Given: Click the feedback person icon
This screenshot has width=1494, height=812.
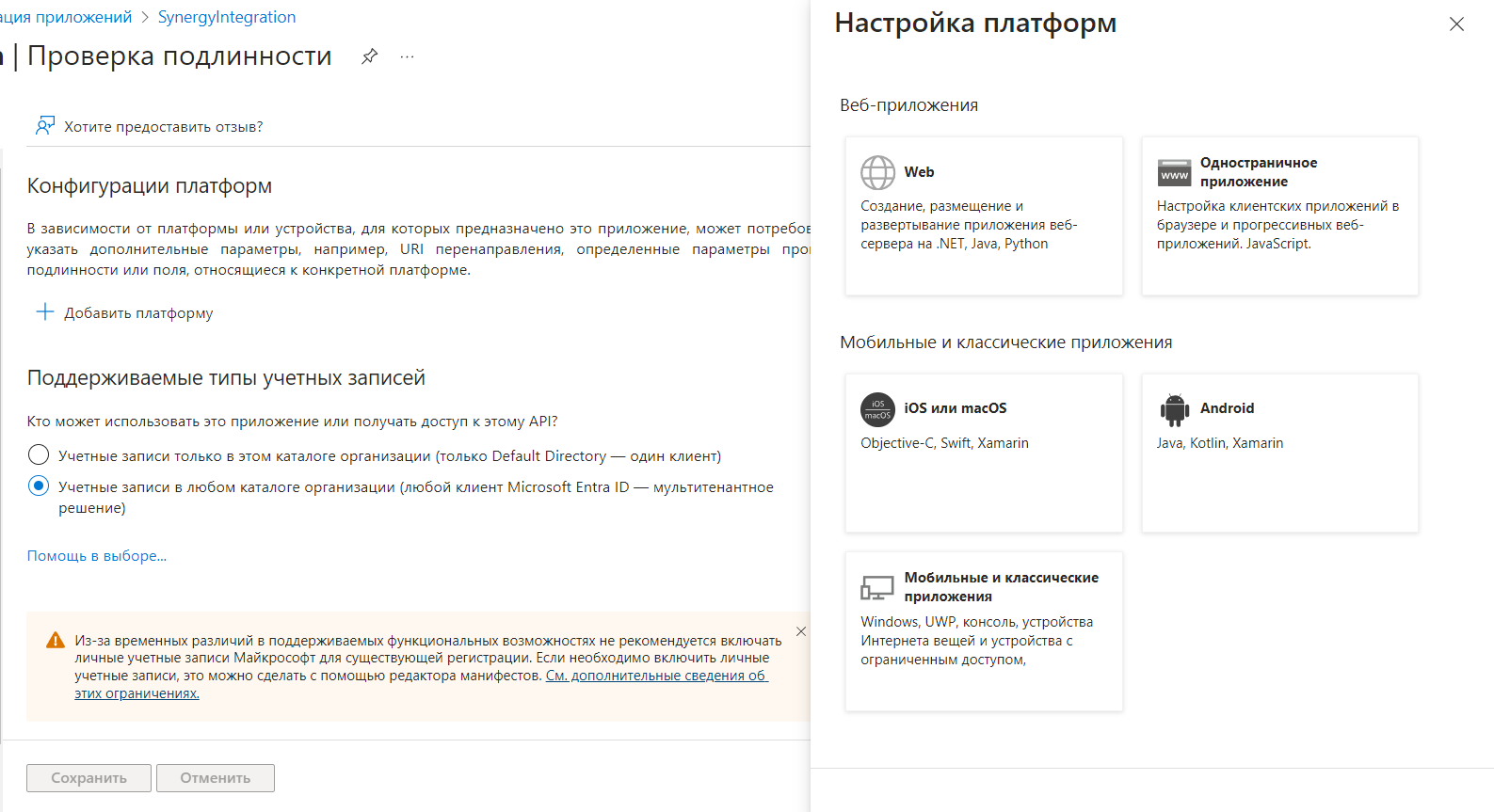Looking at the screenshot, I should [x=44, y=126].
